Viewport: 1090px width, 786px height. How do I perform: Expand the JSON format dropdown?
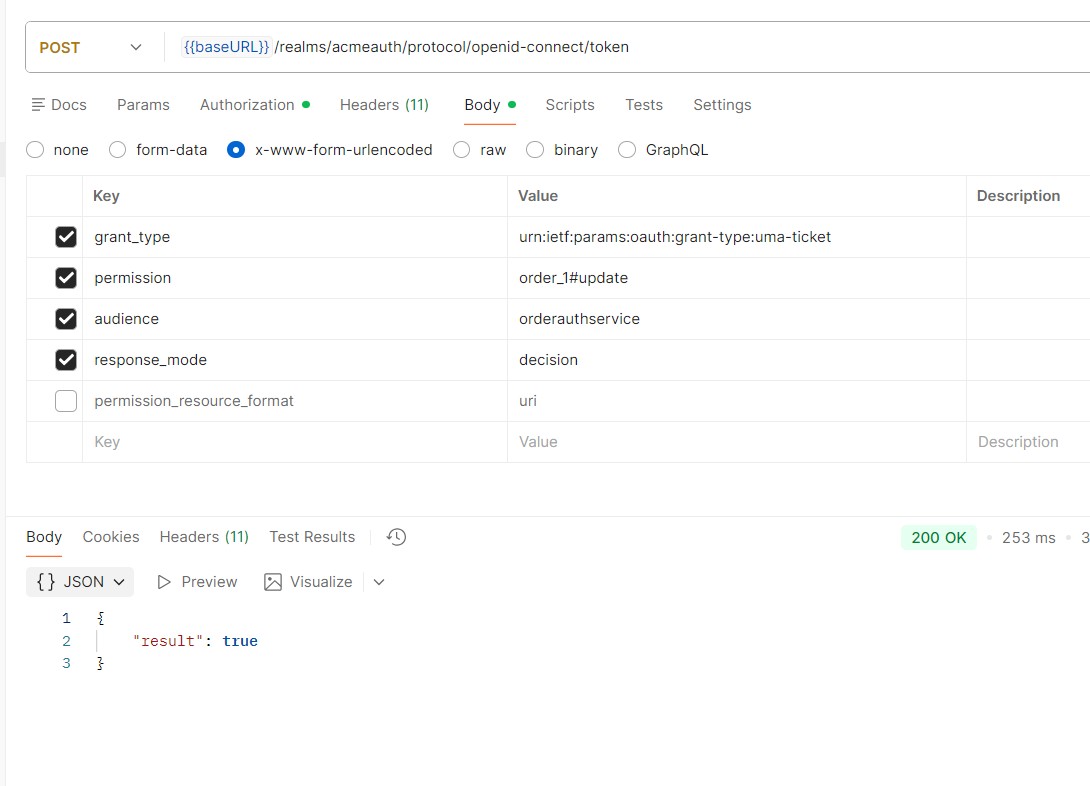click(x=80, y=582)
